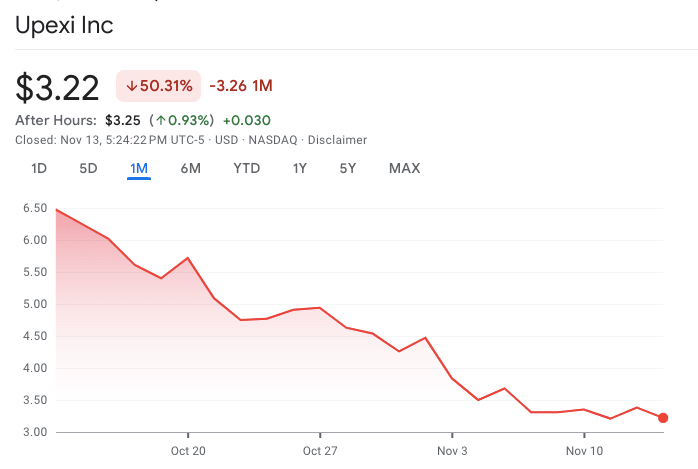The image size is (698, 469).
Task: Switch to the 5Y chart view
Action: [x=347, y=168]
